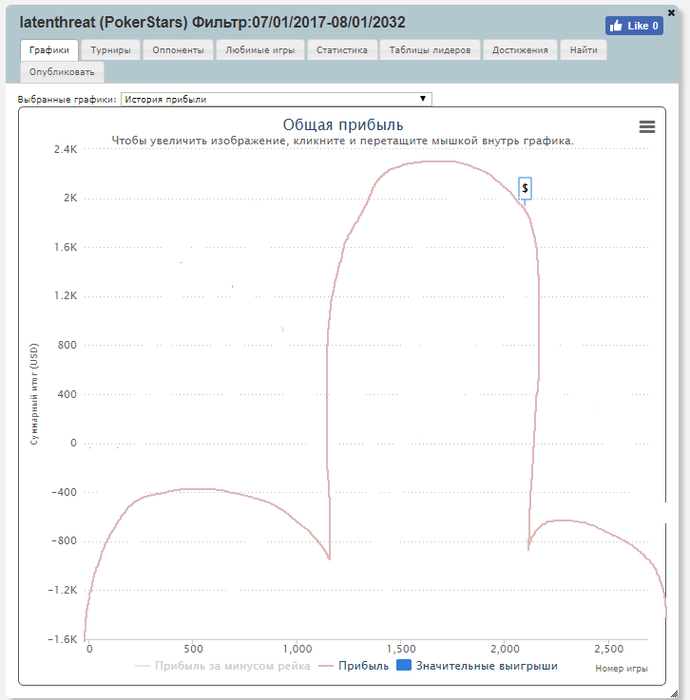This screenshot has width=690, height=700.
Task: Open the Турниры tab
Action: point(110,50)
